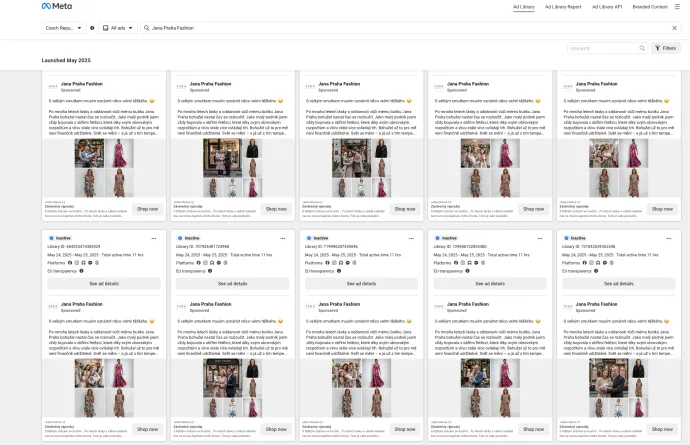690x445 pixels.
Task: Focus the Keyword input field
Action: tap(603, 48)
